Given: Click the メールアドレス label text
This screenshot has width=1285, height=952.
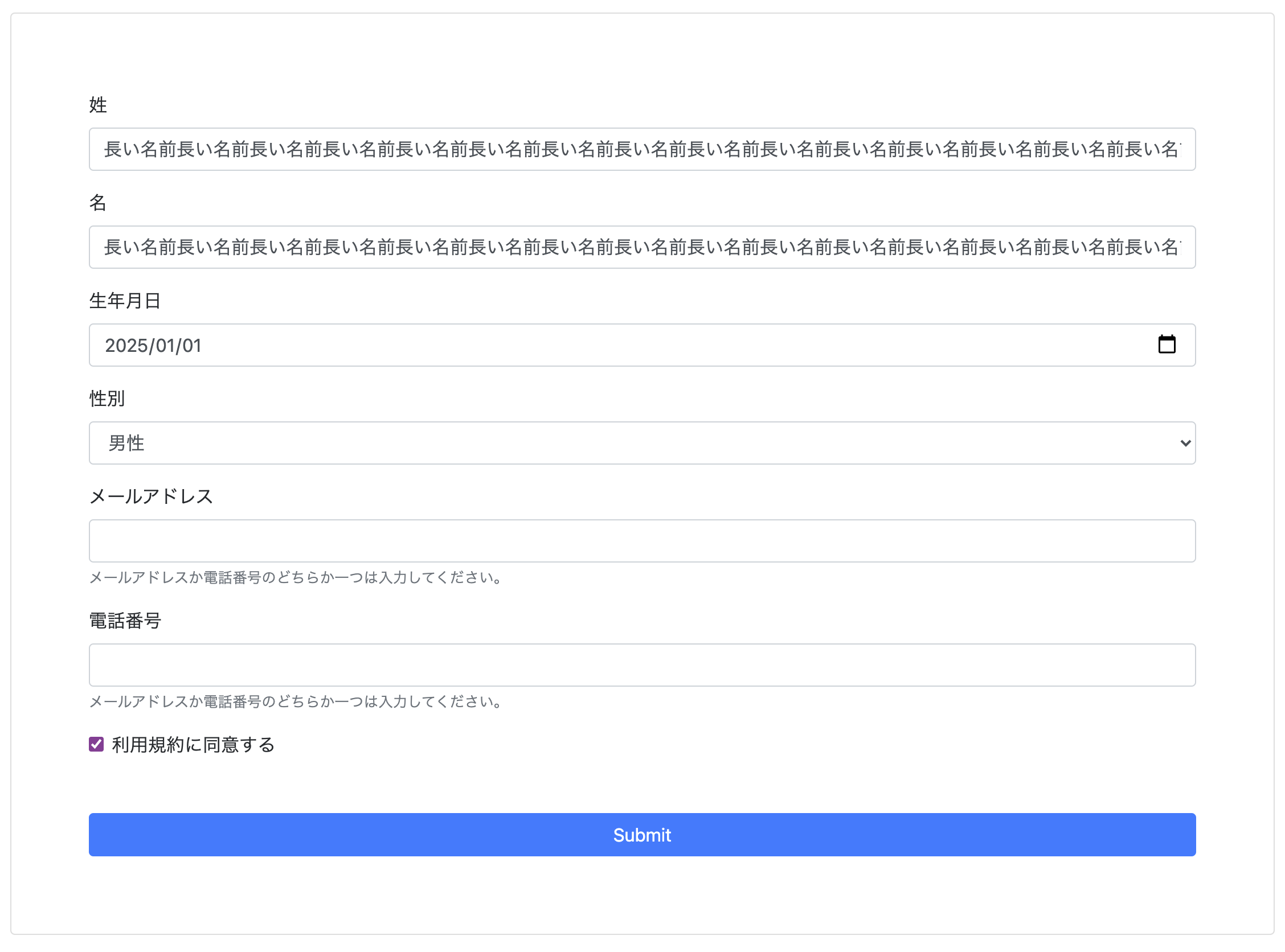Looking at the screenshot, I should (x=151, y=496).
